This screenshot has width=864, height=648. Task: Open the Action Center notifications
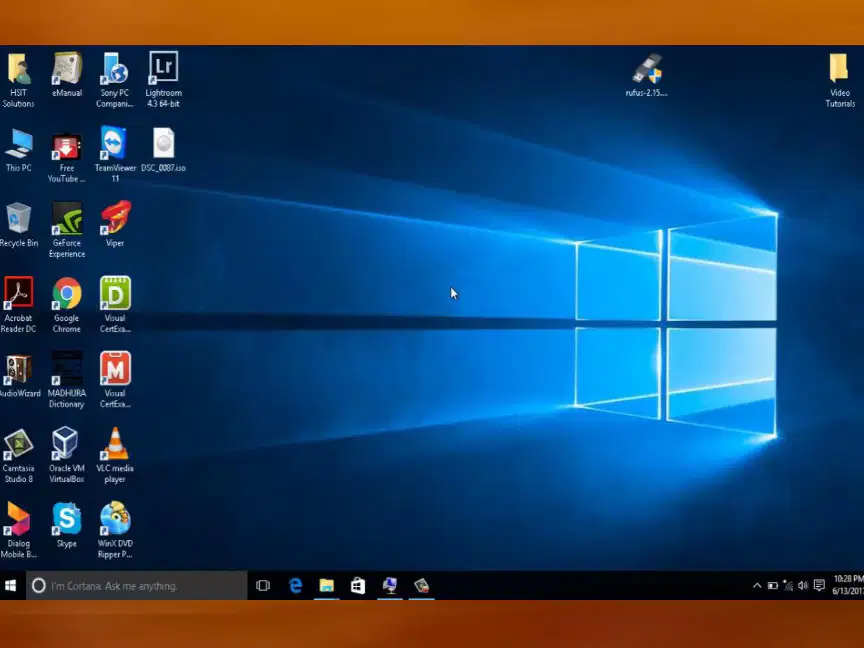(819, 585)
